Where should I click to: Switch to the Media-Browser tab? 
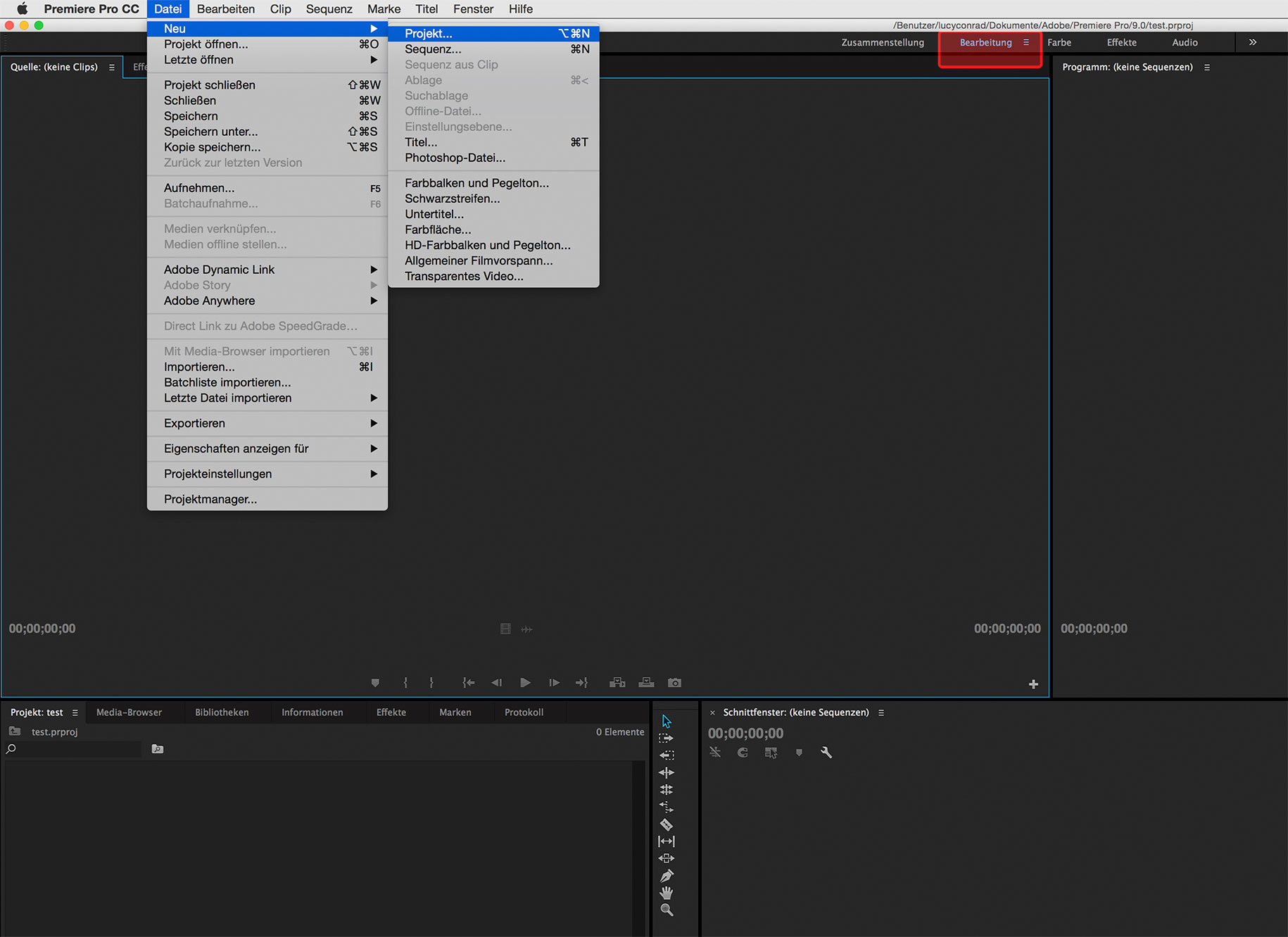click(129, 712)
